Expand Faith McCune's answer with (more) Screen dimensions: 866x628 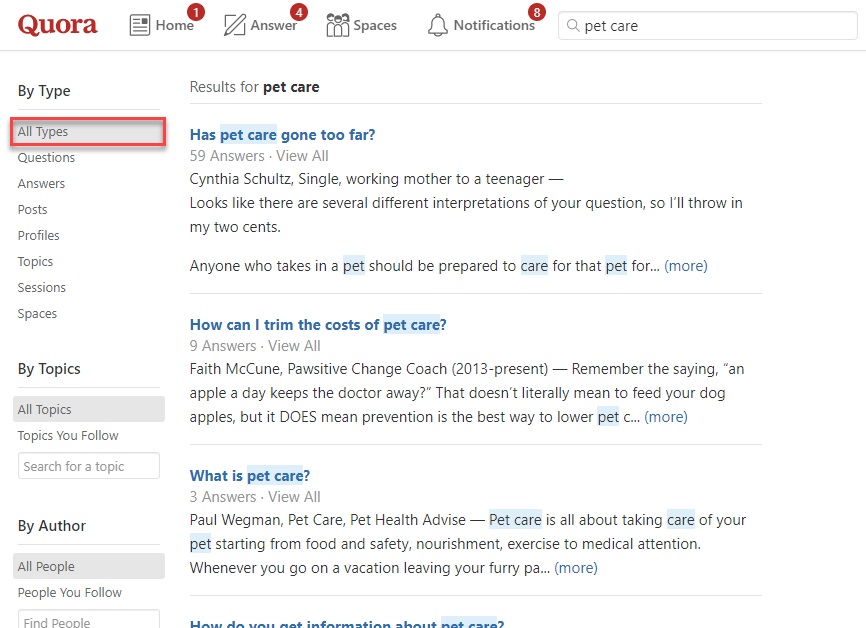click(x=666, y=416)
